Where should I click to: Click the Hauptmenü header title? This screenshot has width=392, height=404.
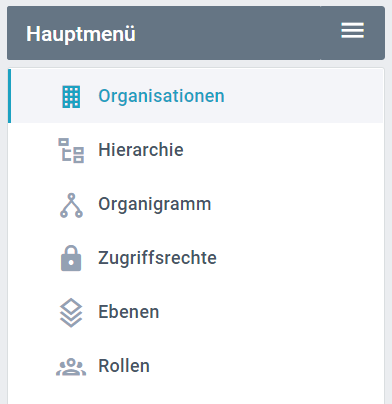pos(81,34)
